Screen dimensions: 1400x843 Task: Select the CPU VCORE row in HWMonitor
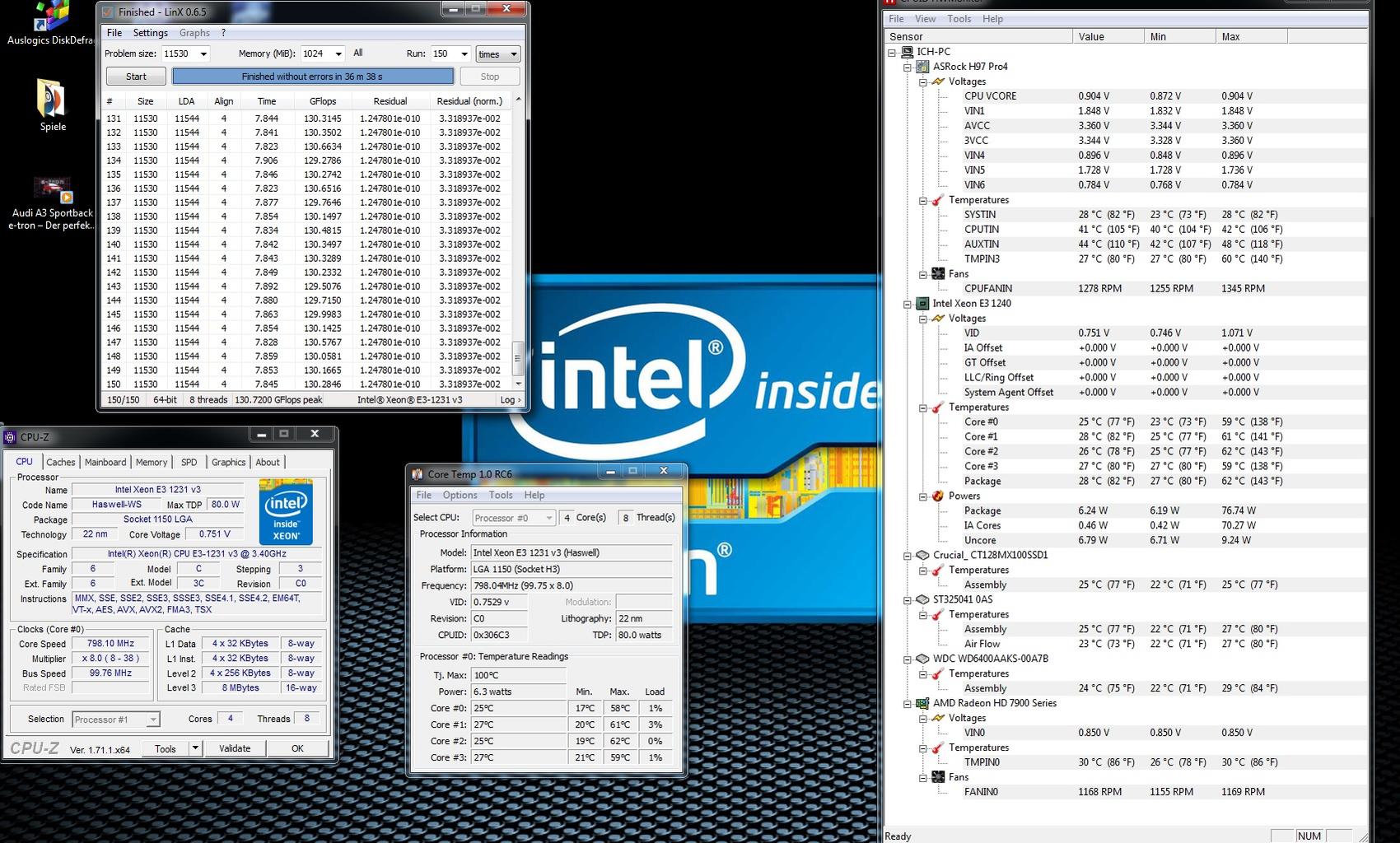point(1125,96)
